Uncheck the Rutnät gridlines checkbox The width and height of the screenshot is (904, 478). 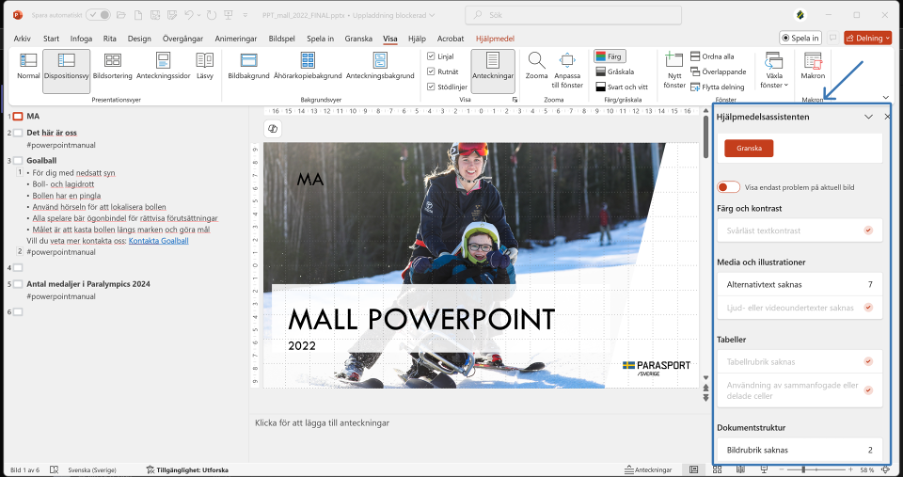click(x=431, y=71)
